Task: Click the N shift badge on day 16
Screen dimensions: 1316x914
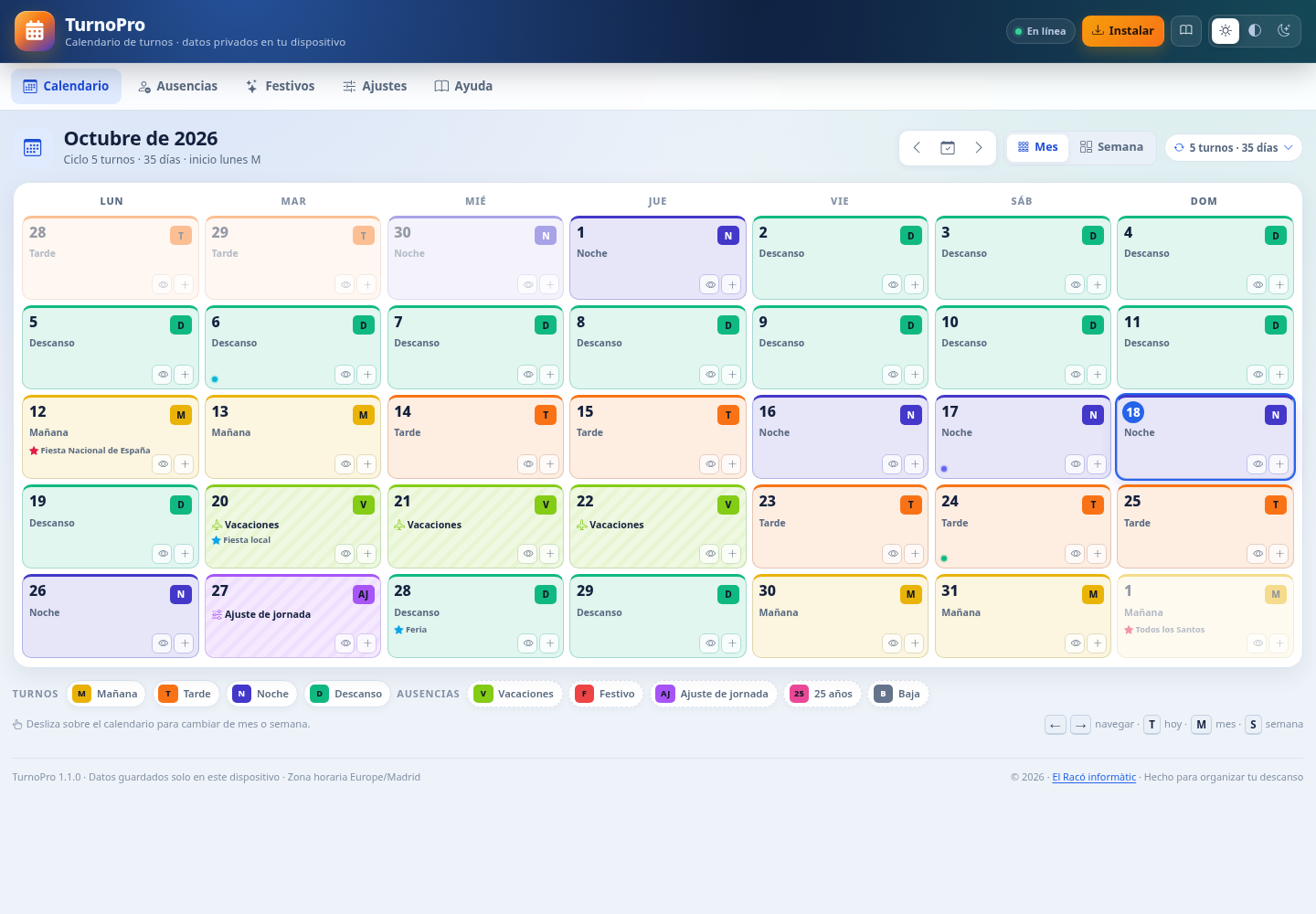Action: [x=910, y=415]
